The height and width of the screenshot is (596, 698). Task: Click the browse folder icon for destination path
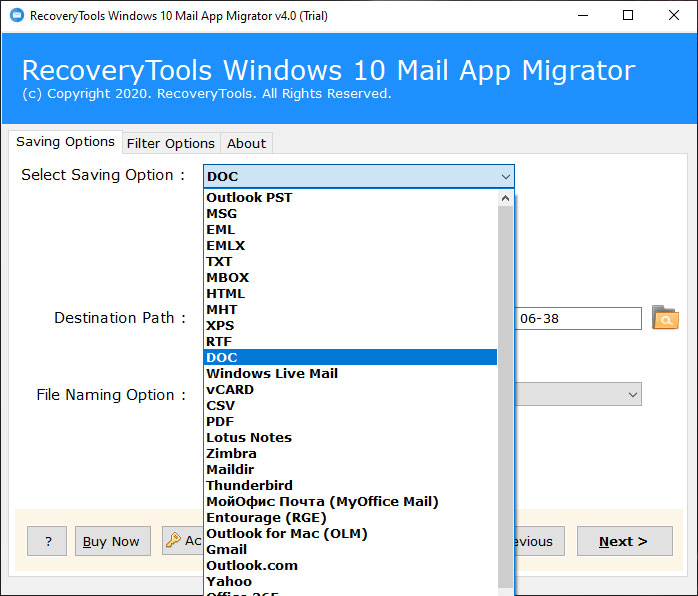(x=665, y=317)
